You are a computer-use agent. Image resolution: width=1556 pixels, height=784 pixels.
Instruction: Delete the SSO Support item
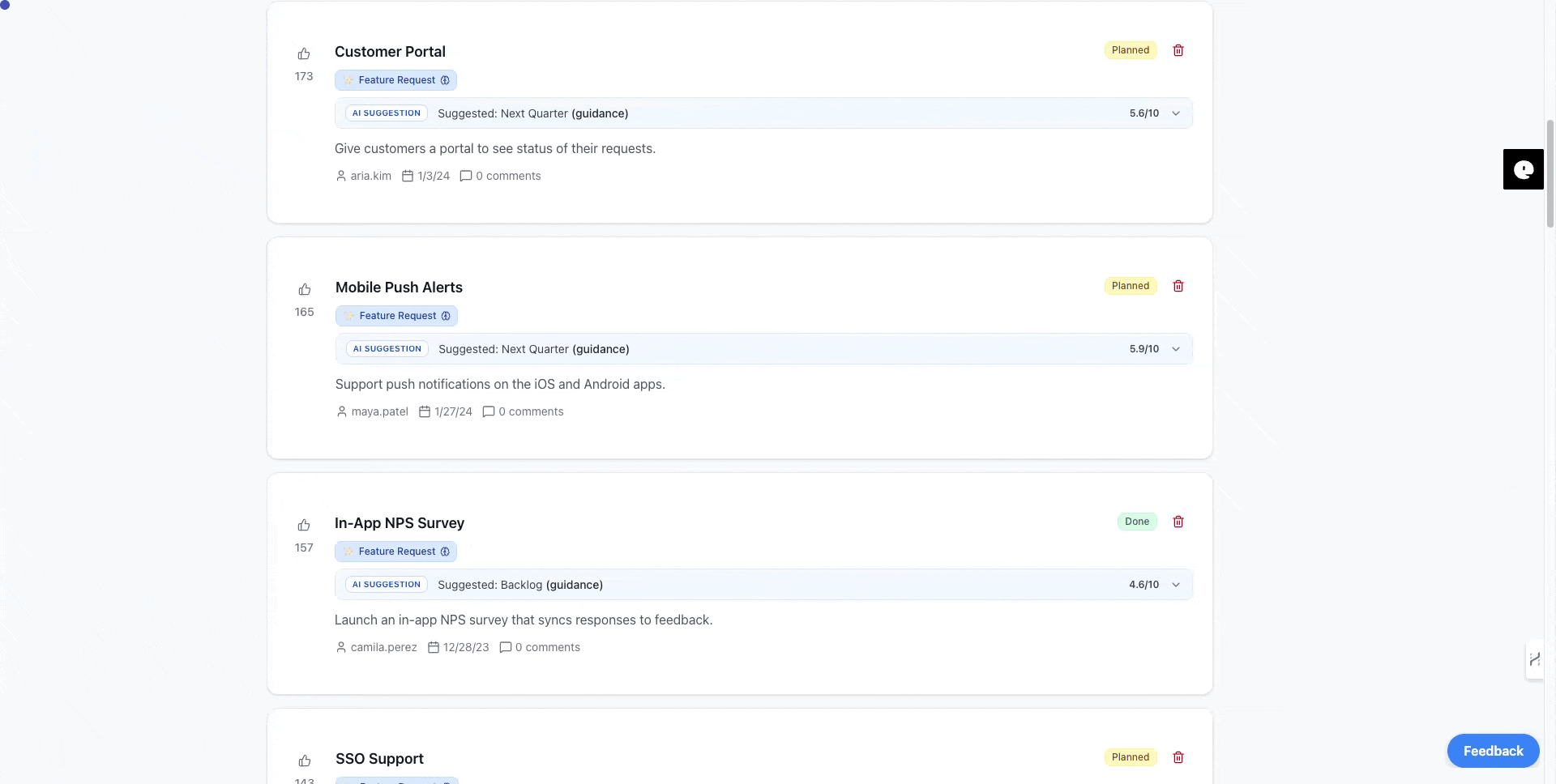[1178, 757]
